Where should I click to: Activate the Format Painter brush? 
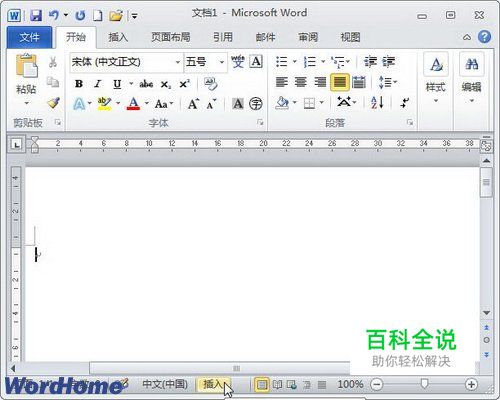tap(53, 103)
